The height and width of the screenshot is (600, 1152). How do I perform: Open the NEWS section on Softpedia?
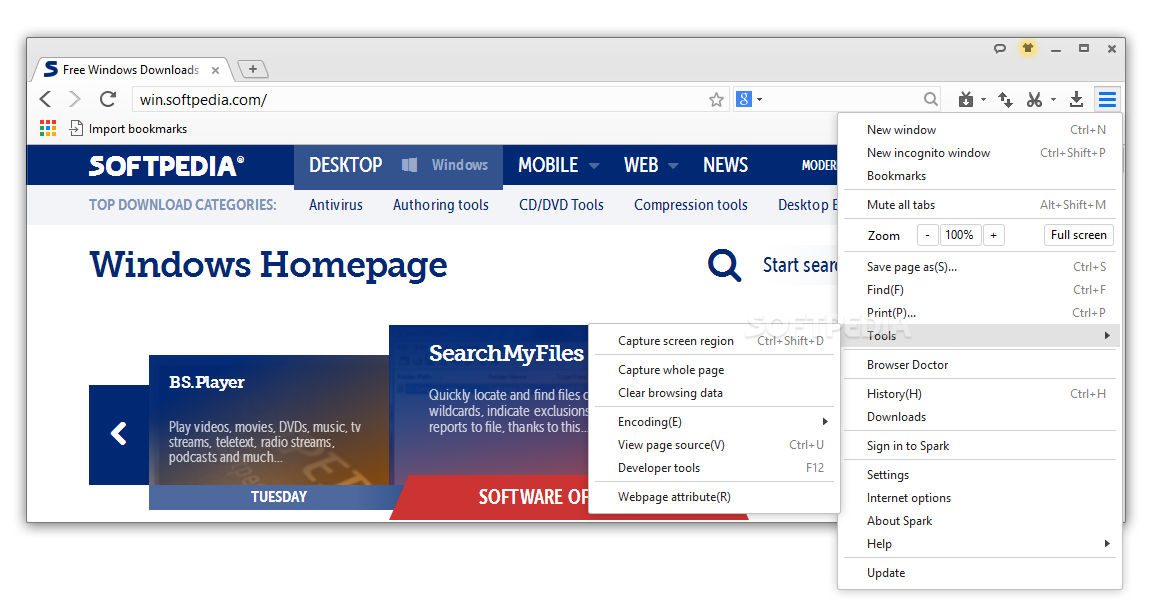[725, 165]
